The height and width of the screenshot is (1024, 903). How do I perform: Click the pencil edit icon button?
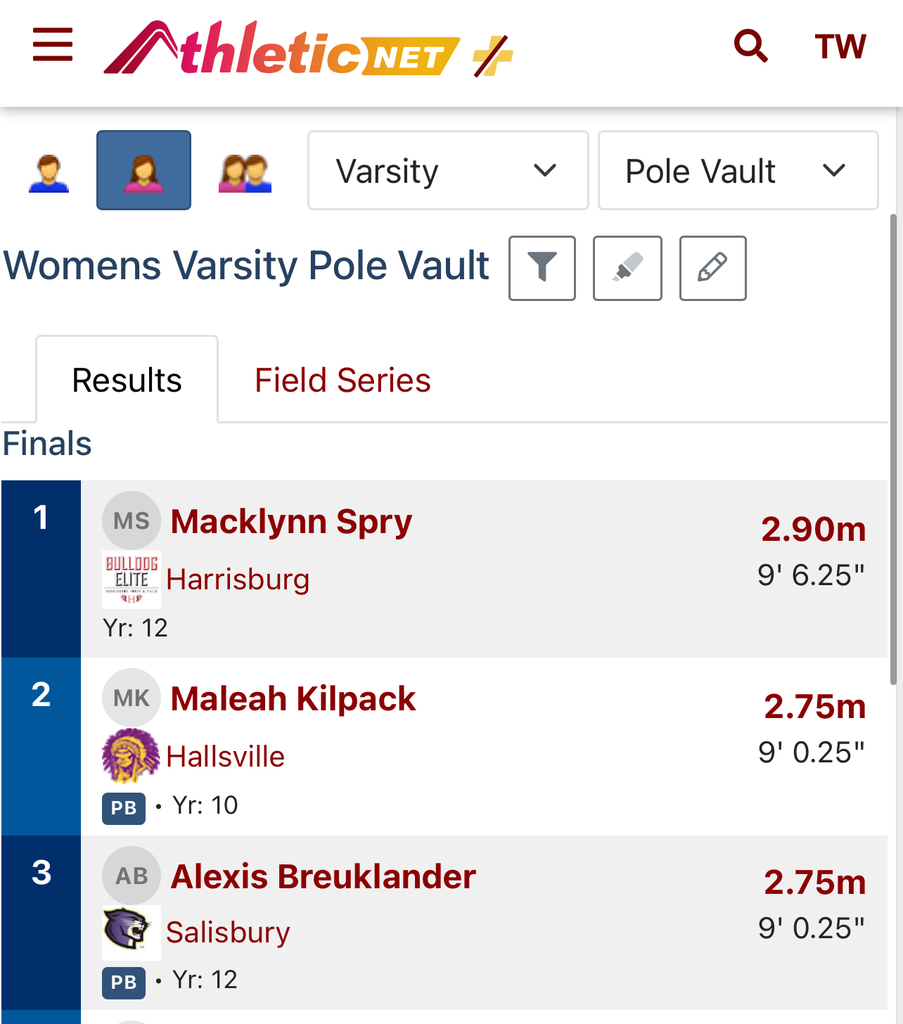pyautogui.click(x=712, y=268)
